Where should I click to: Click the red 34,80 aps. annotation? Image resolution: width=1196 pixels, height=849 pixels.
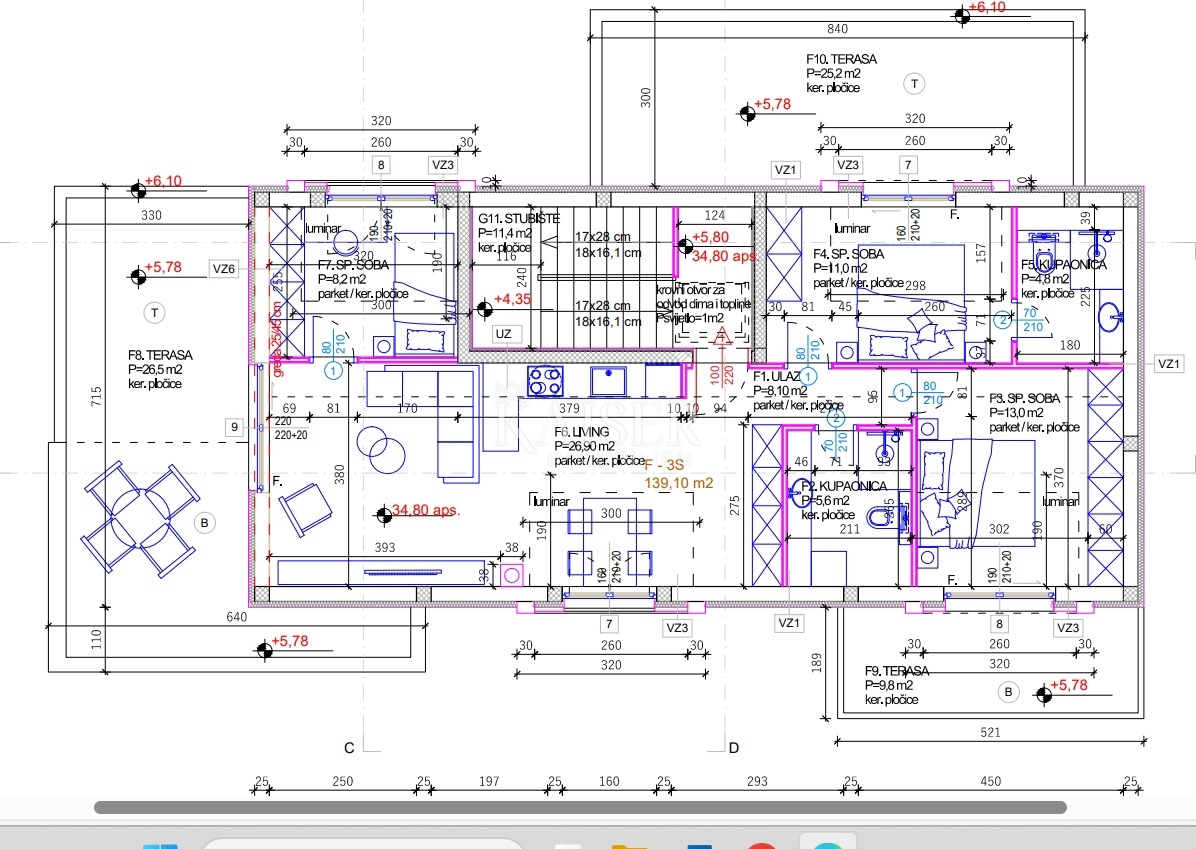click(425, 510)
